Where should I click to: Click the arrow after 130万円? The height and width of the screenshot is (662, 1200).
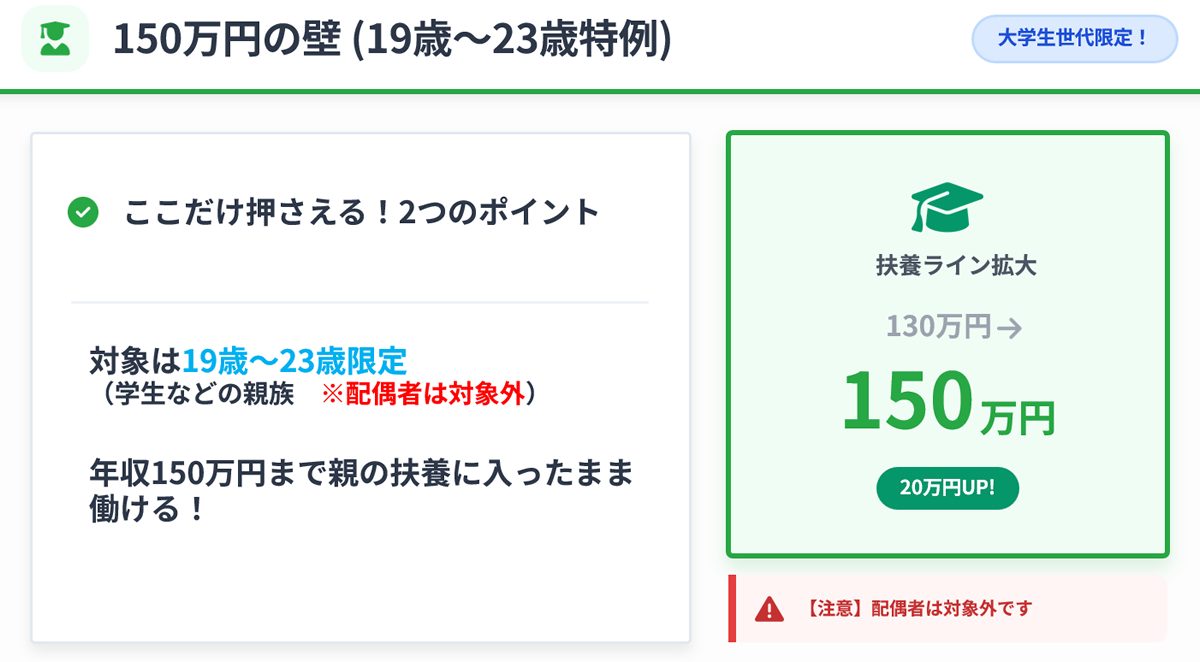[x=1010, y=327]
